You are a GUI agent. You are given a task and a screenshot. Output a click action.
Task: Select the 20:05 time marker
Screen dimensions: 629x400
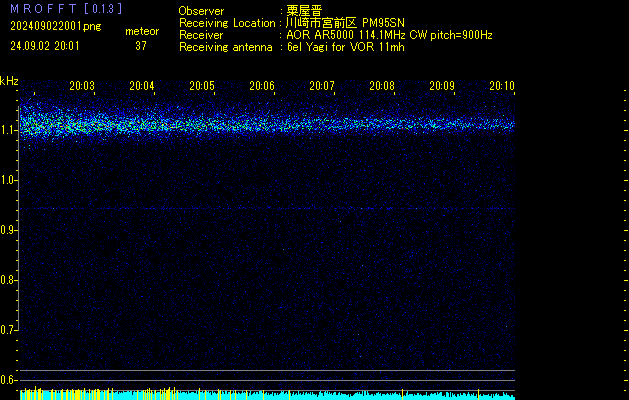coord(202,86)
